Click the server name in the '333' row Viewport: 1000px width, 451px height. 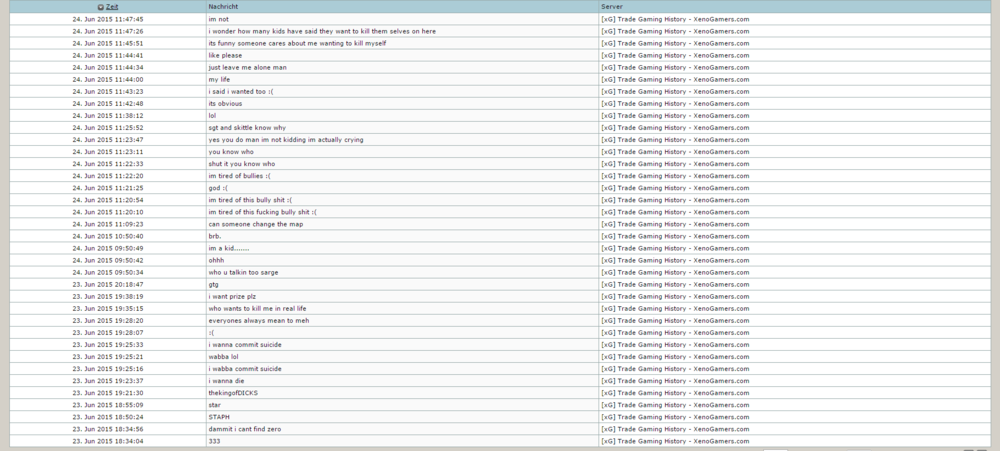(675, 441)
